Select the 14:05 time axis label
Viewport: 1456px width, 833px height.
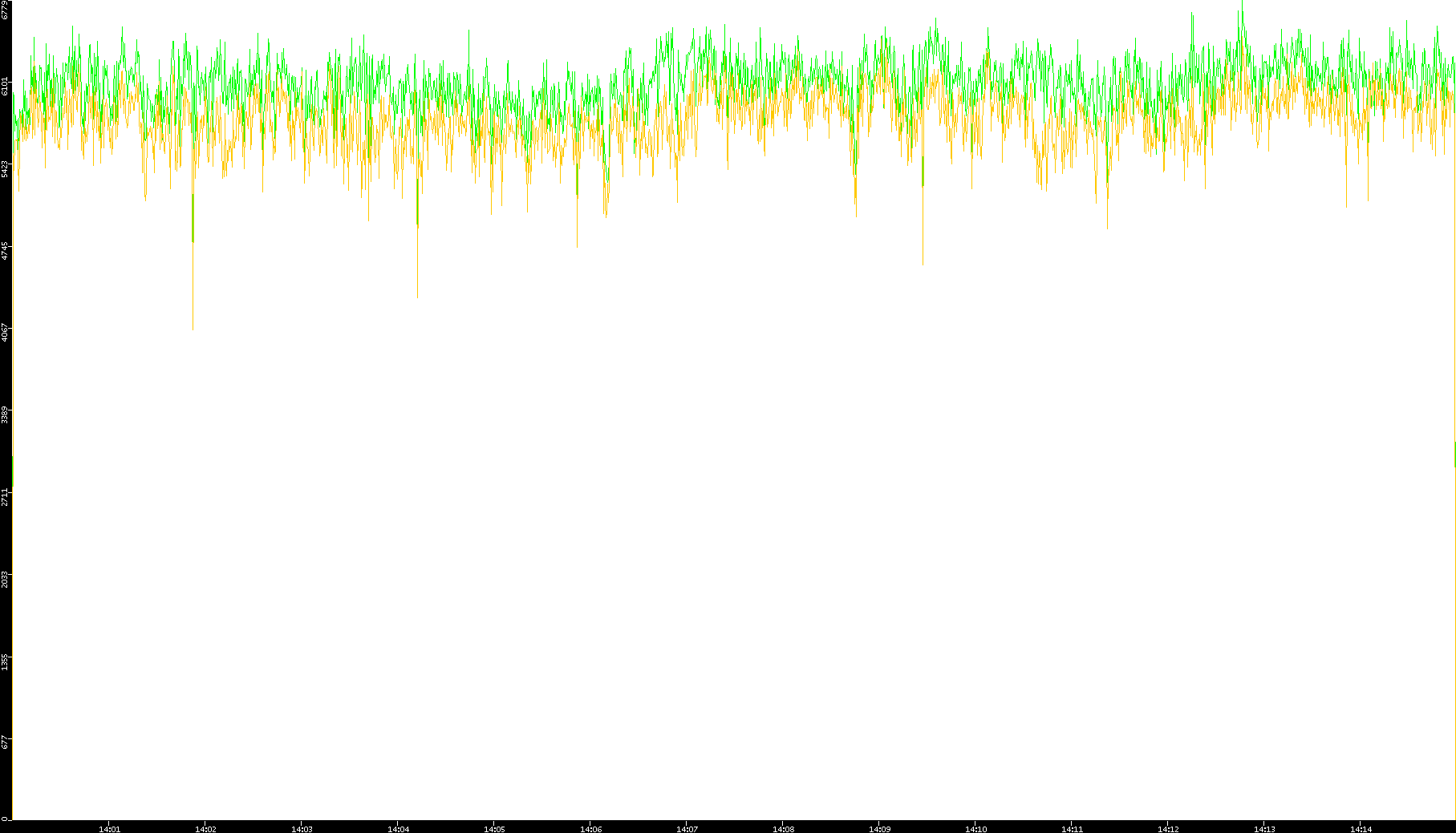point(494,828)
